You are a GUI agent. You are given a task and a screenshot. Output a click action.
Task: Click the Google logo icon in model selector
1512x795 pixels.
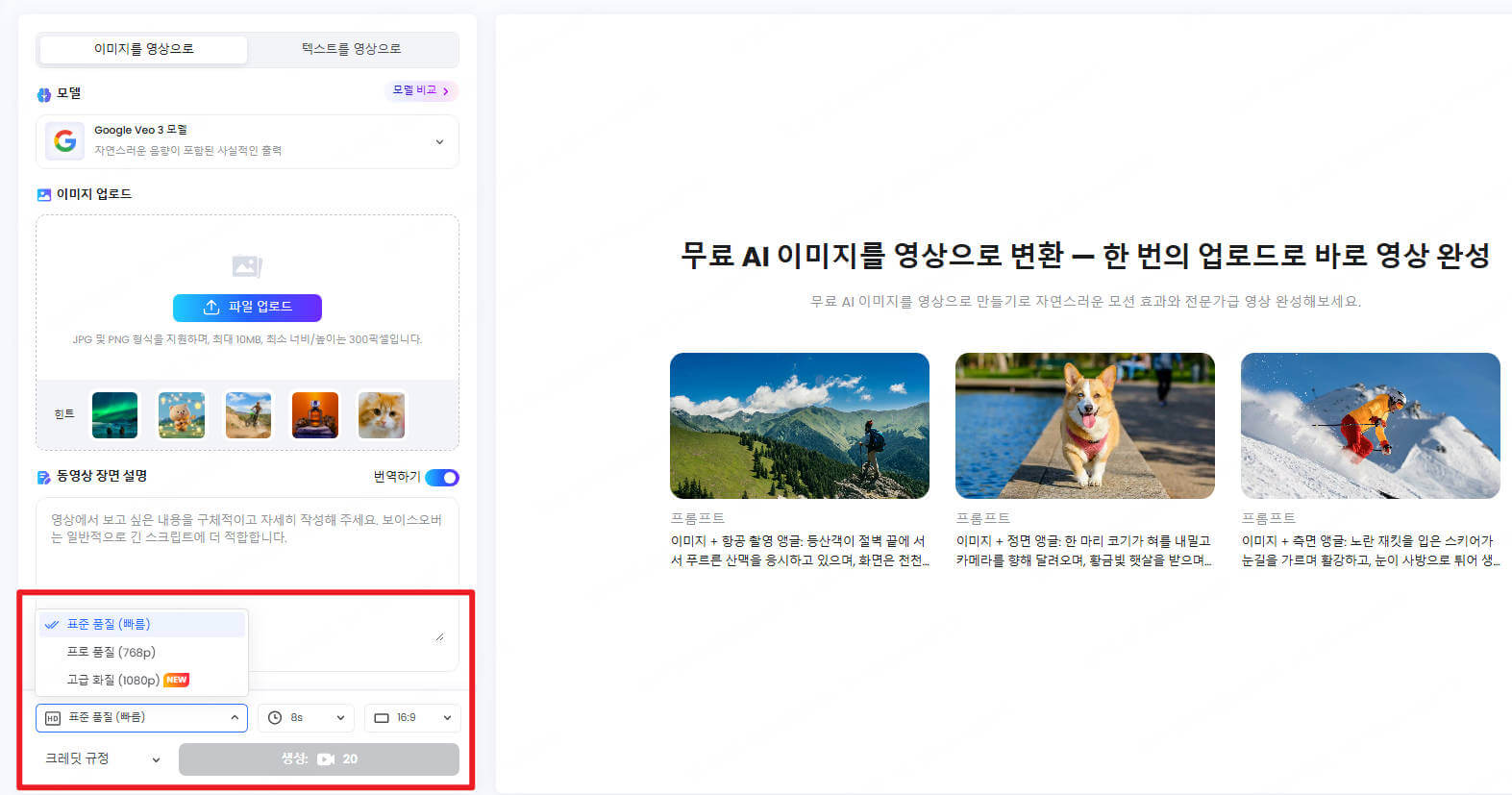coord(64,141)
